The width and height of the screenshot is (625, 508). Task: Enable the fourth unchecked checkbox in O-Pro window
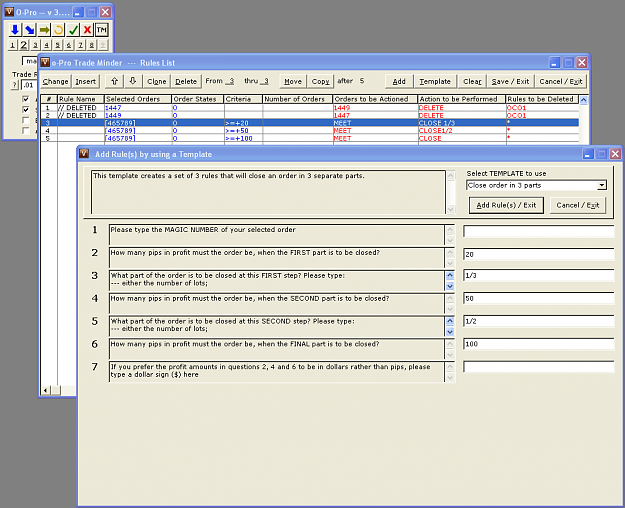[x=26, y=130]
